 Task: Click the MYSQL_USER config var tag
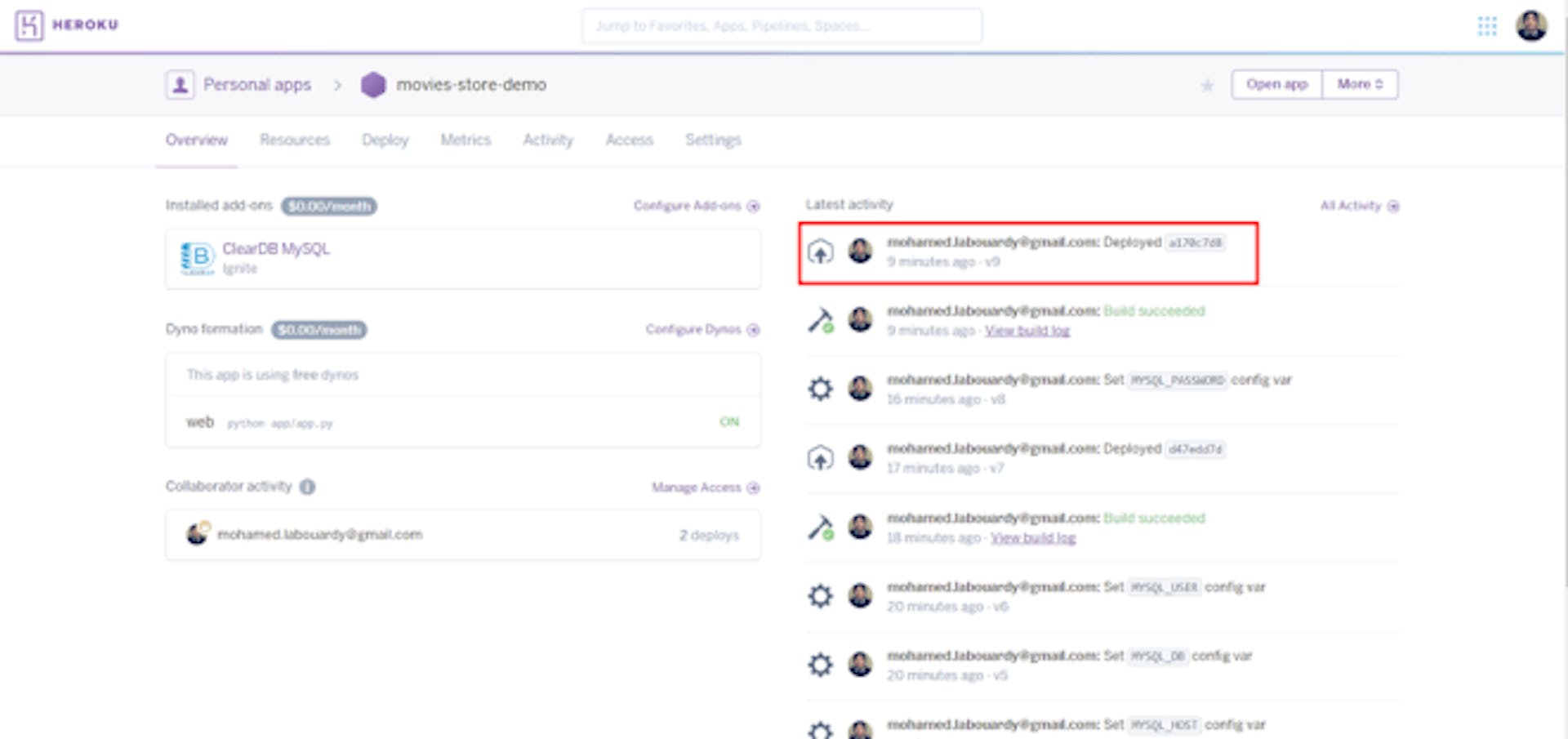[1165, 588]
